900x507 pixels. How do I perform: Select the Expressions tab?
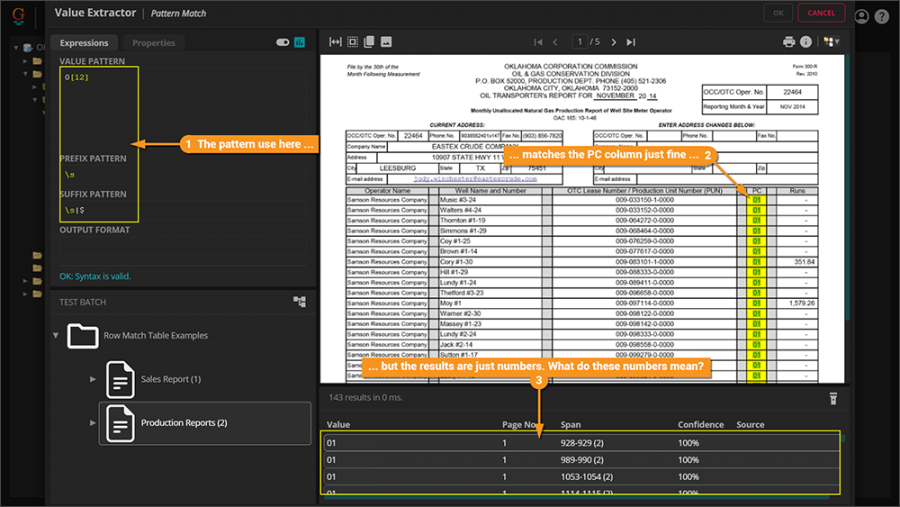[84, 43]
